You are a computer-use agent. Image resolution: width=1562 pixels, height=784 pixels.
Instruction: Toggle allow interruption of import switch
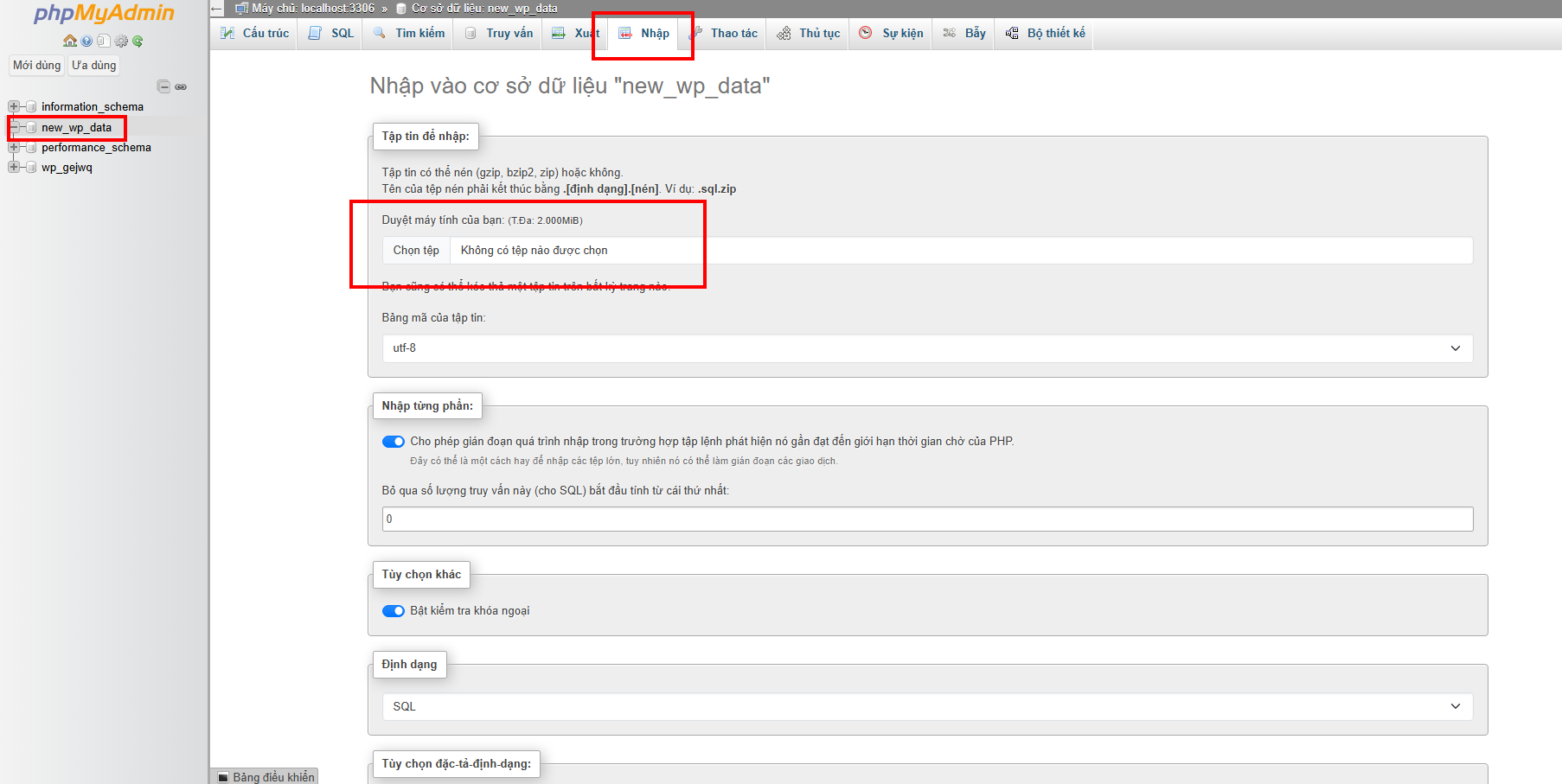pos(394,442)
